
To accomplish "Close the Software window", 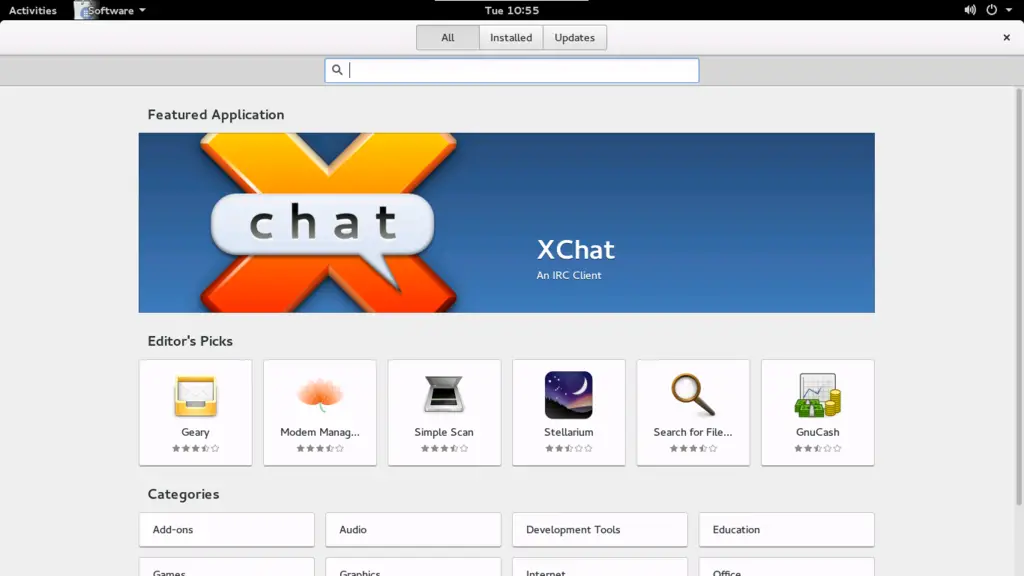I will 1006,37.
